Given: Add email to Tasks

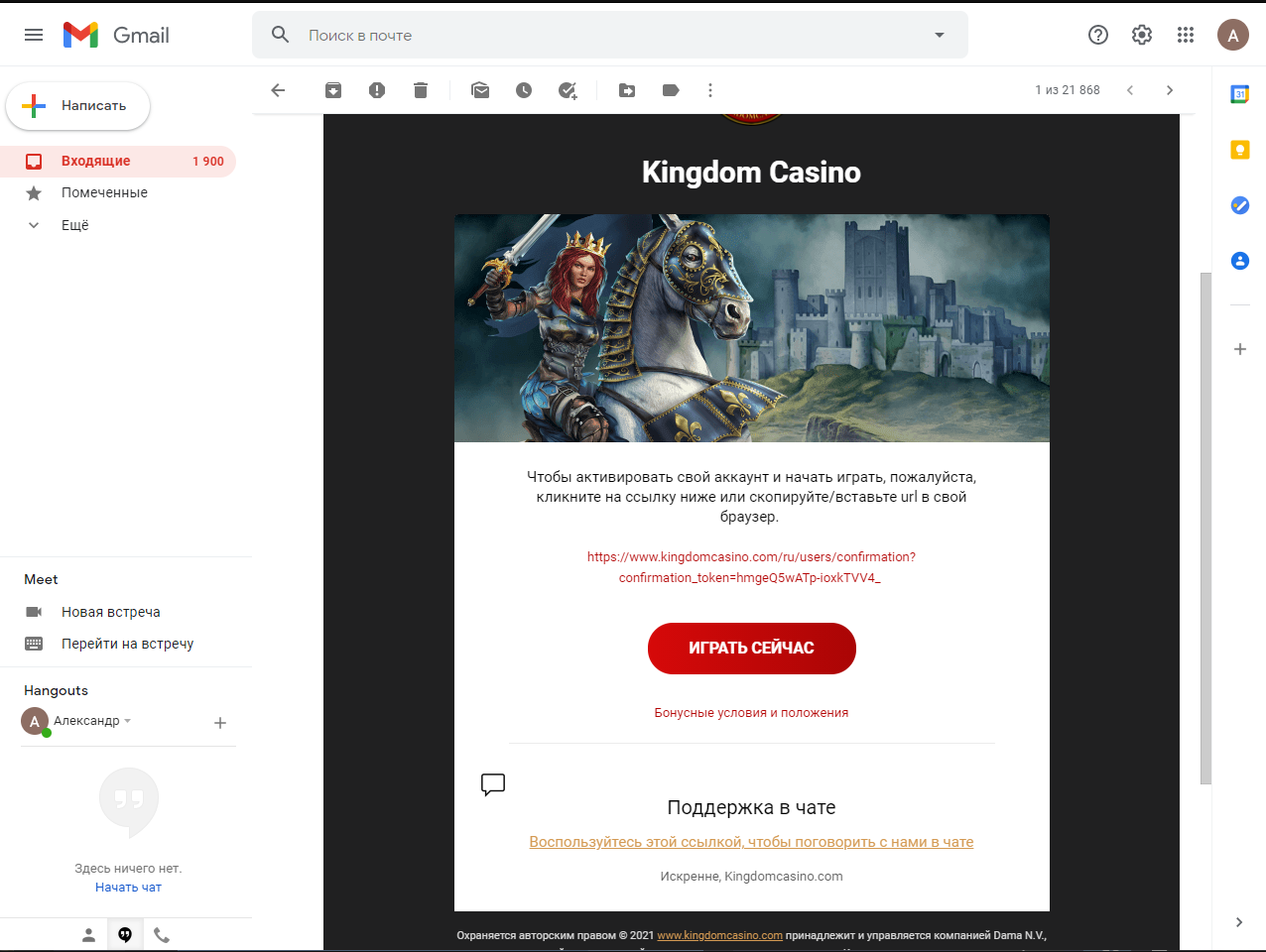Looking at the screenshot, I should 568,90.
